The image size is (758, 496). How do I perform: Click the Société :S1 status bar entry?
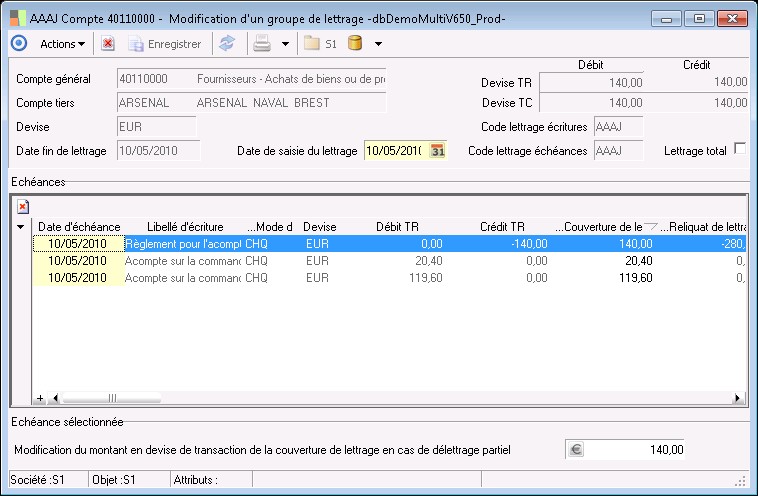(x=48, y=480)
